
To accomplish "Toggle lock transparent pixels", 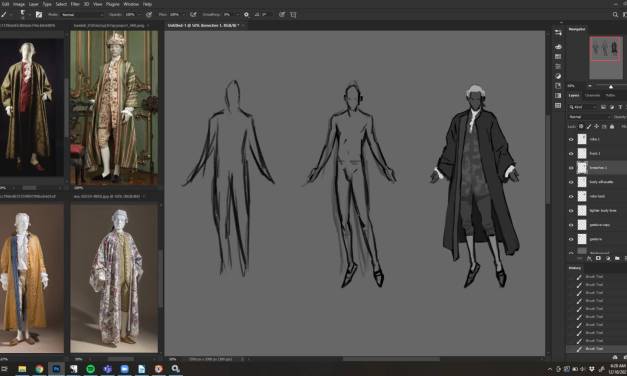I will [581, 126].
